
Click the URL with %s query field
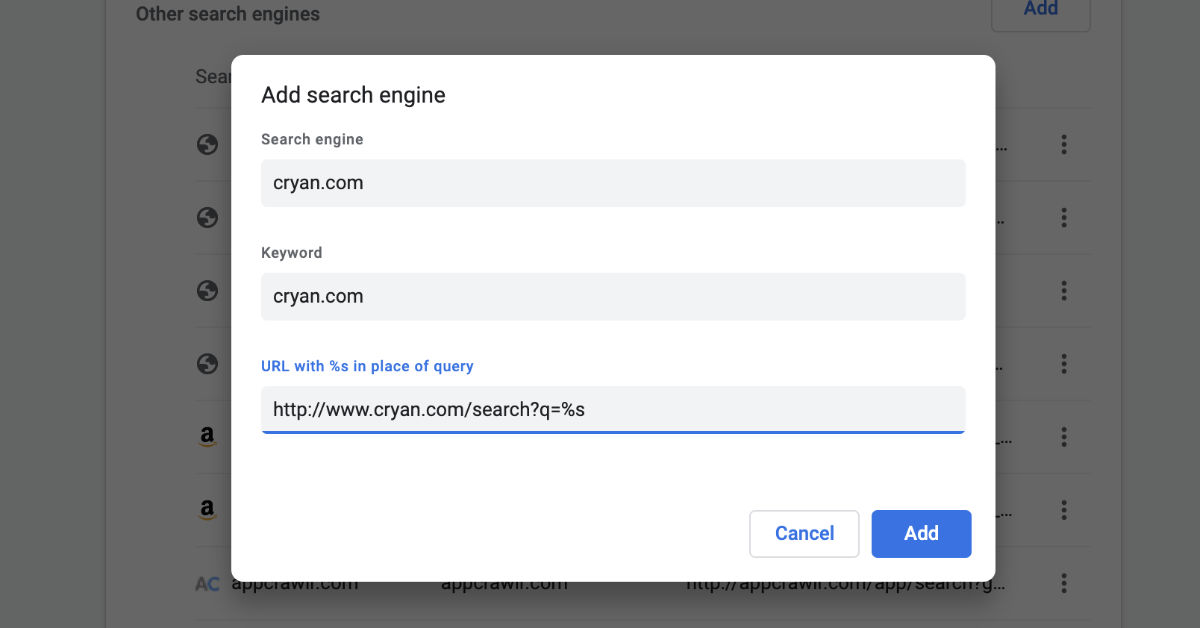click(x=613, y=410)
